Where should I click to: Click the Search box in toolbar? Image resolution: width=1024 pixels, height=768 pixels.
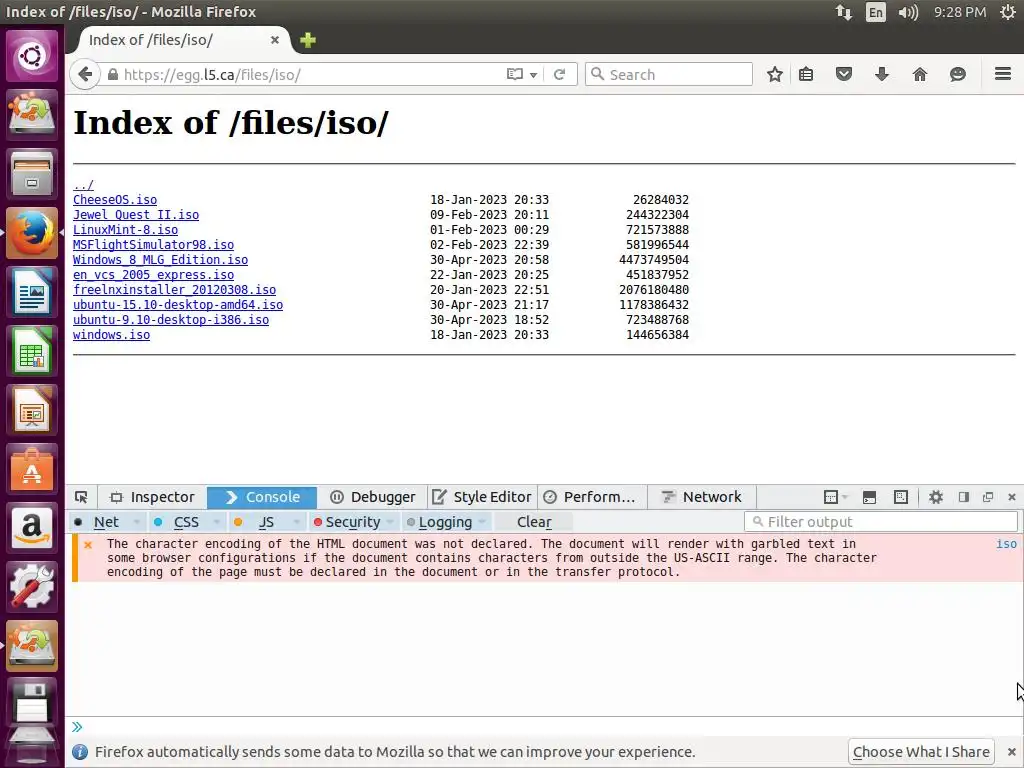tap(669, 74)
